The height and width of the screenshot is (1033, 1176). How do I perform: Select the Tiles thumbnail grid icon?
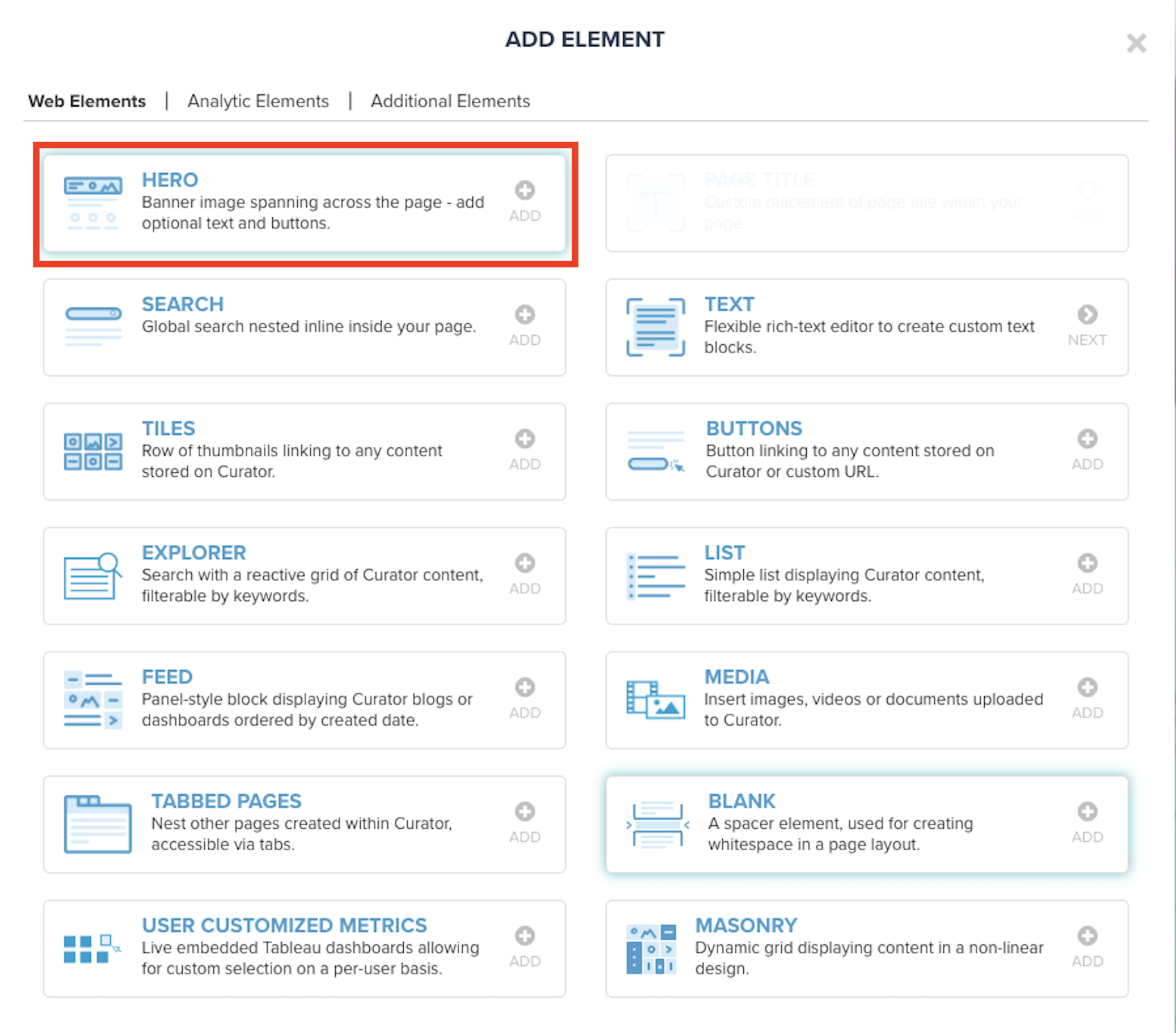coord(92,451)
